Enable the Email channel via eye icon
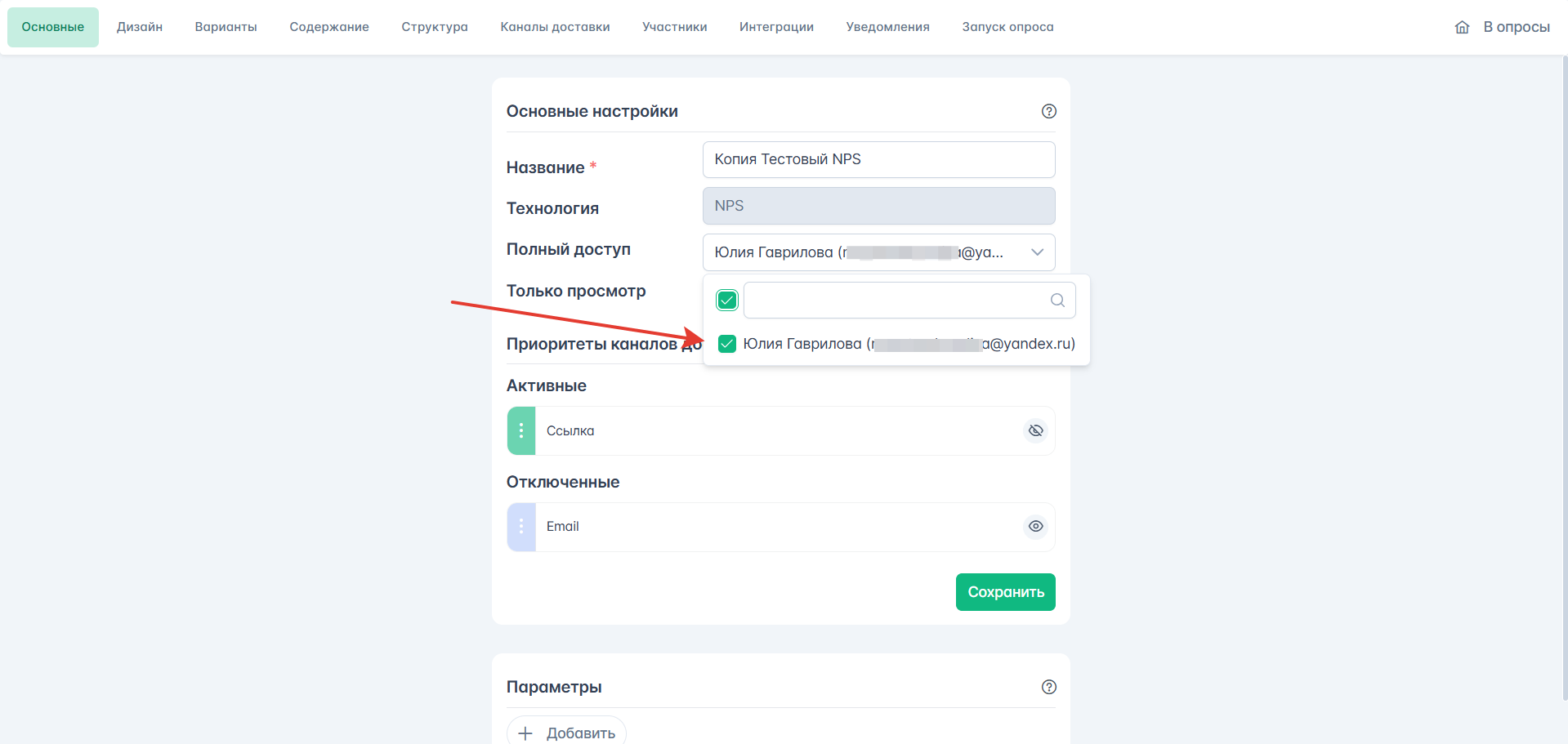1568x744 pixels. 1035,527
